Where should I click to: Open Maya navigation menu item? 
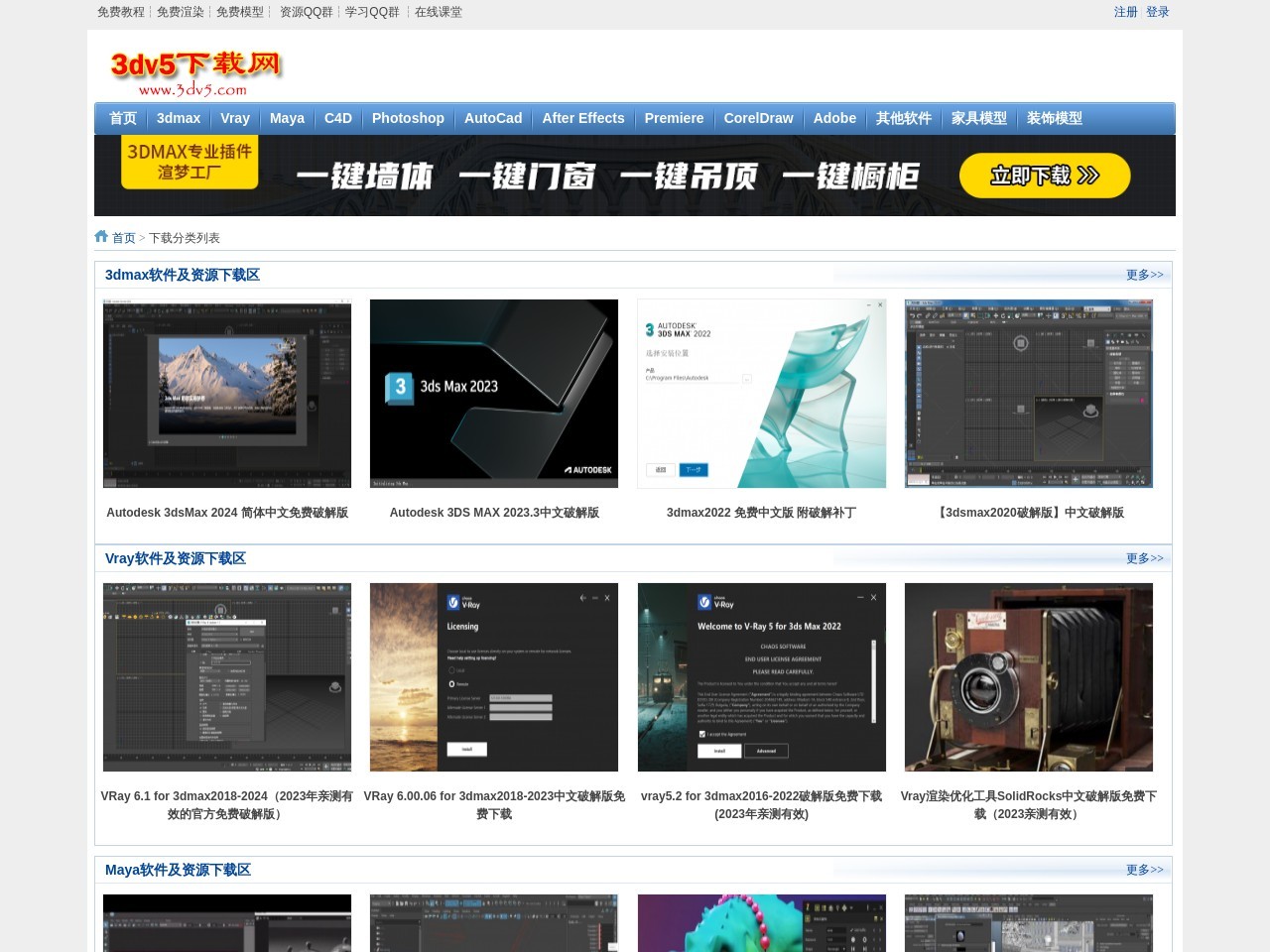coord(287,118)
